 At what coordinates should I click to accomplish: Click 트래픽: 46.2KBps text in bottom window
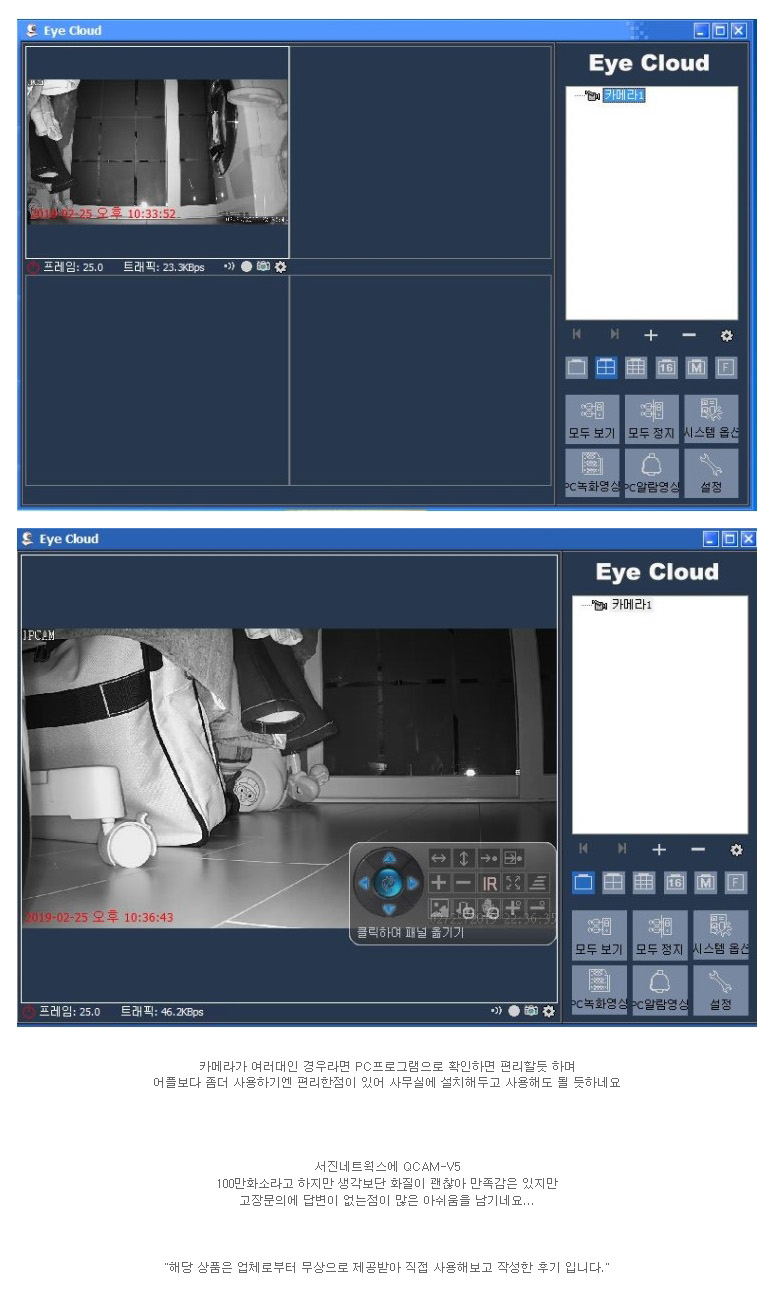[162, 1012]
